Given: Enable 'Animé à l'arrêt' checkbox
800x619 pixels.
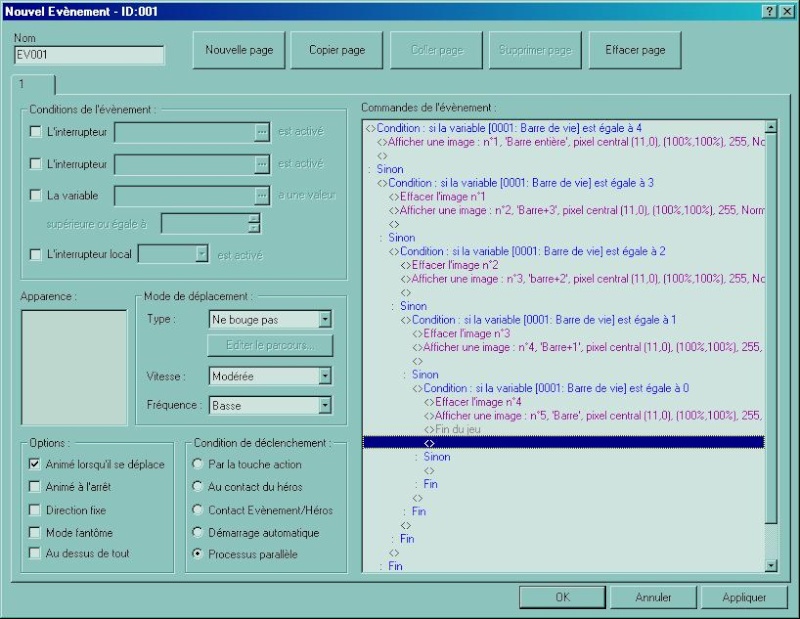Looking at the screenshot, I should pyautogui.click(x=36, y=486).
